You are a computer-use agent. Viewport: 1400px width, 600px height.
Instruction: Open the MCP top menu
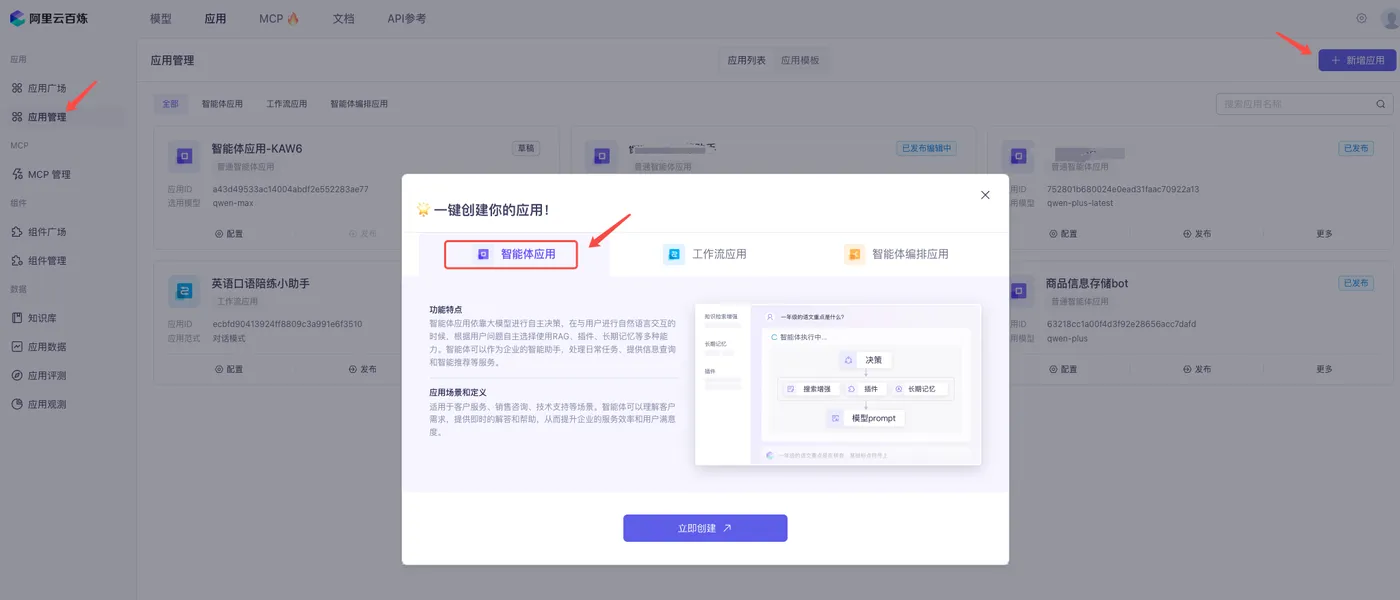(x=279, y=18)
